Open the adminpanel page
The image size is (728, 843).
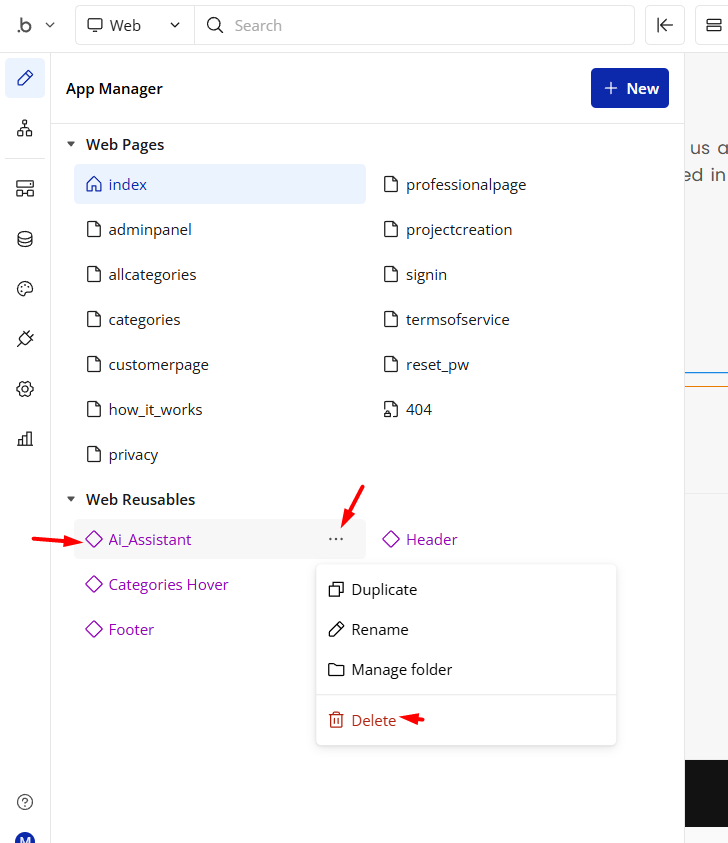(x=149, y=230)
